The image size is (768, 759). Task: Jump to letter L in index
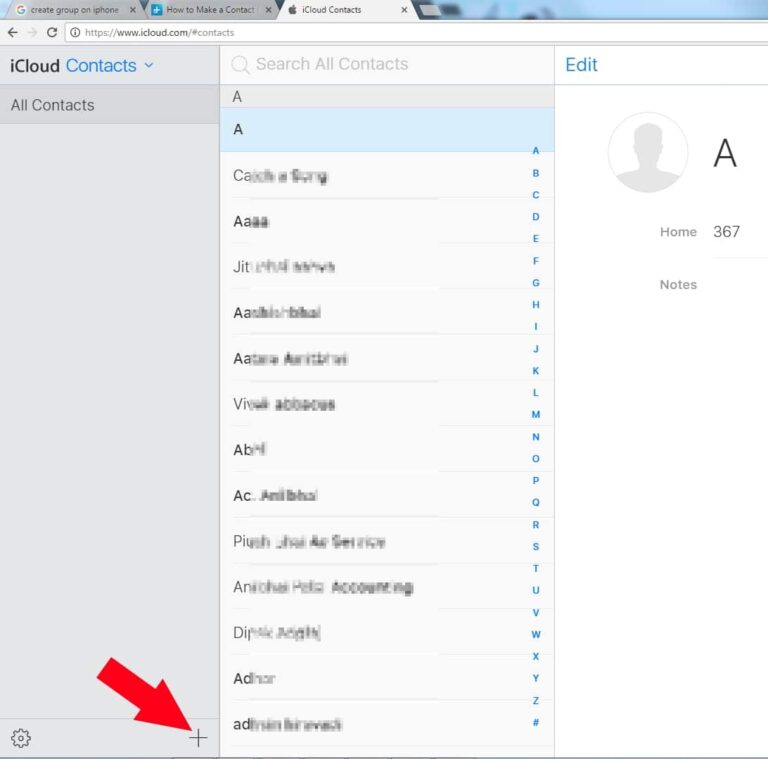pyautogui.click(x=536, y=392)
